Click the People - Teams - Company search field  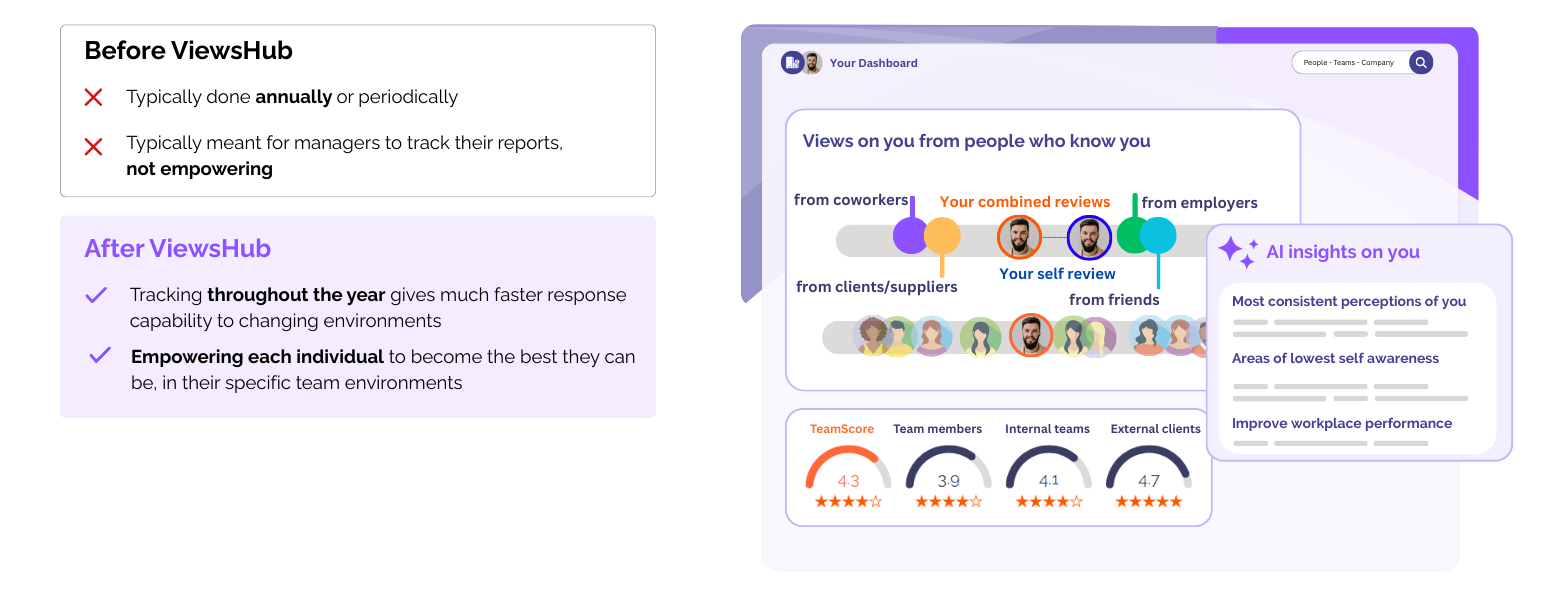click(1348, 62)
